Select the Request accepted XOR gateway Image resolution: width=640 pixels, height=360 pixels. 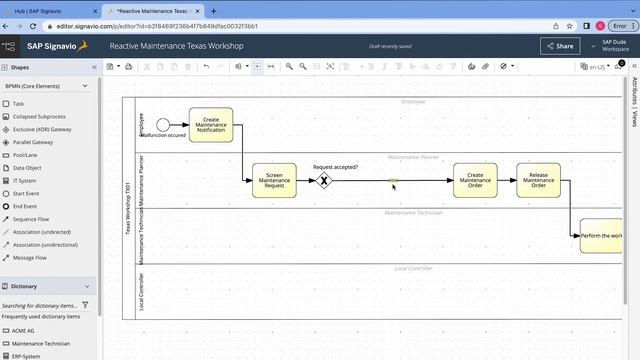click(324, 180)
